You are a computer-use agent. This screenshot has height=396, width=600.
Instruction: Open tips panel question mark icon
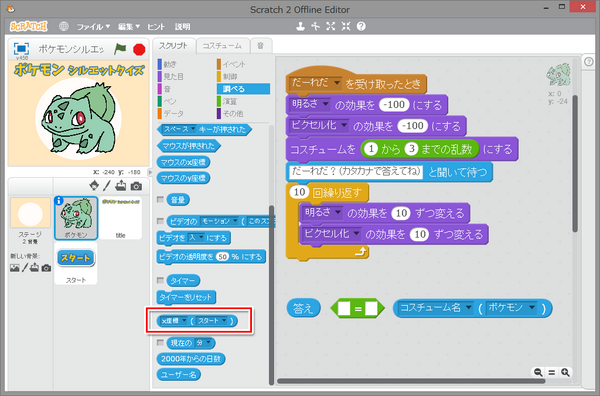point(589,61)
